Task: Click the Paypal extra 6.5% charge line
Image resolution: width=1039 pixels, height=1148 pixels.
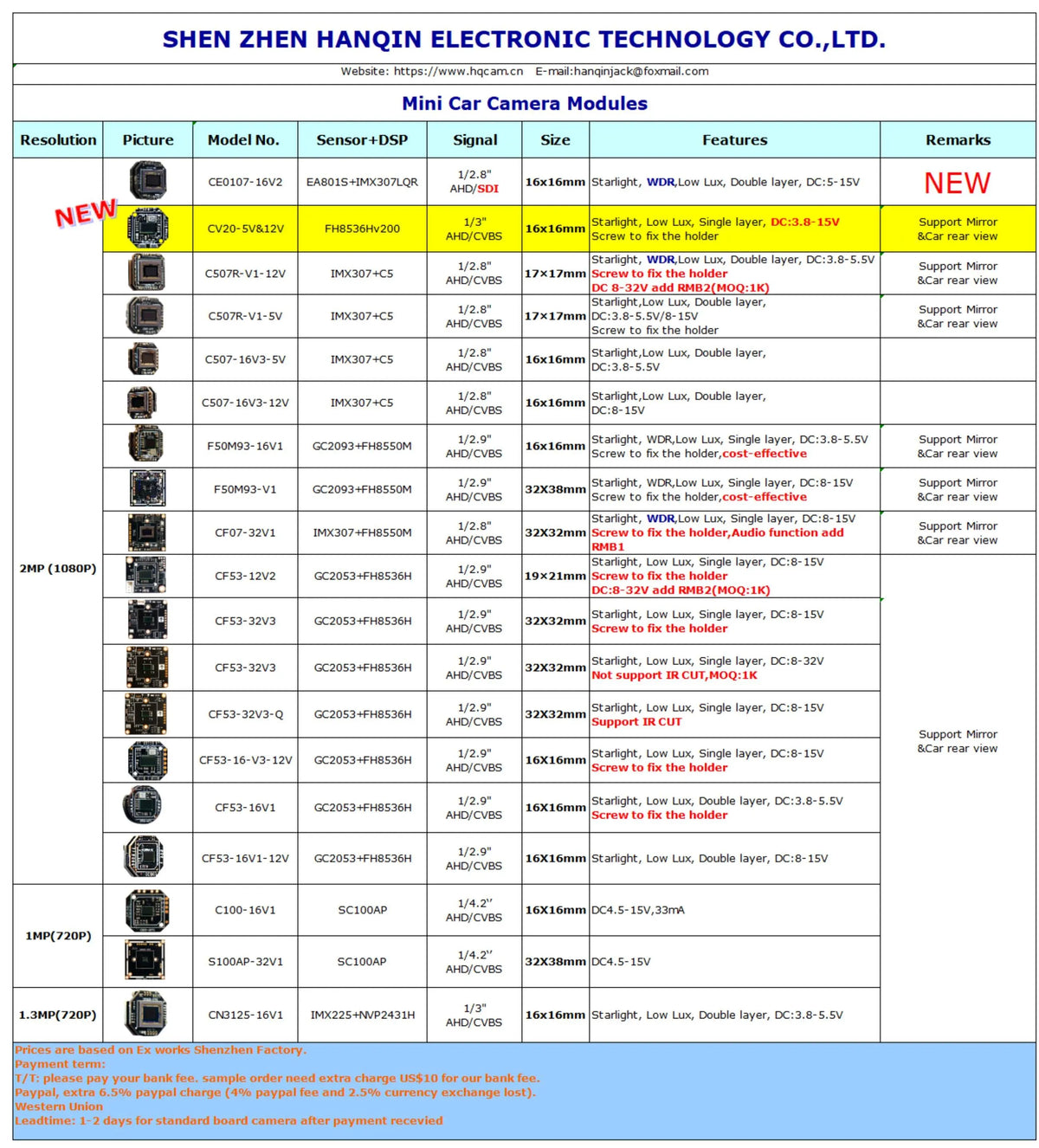Action: (275, 1093)
